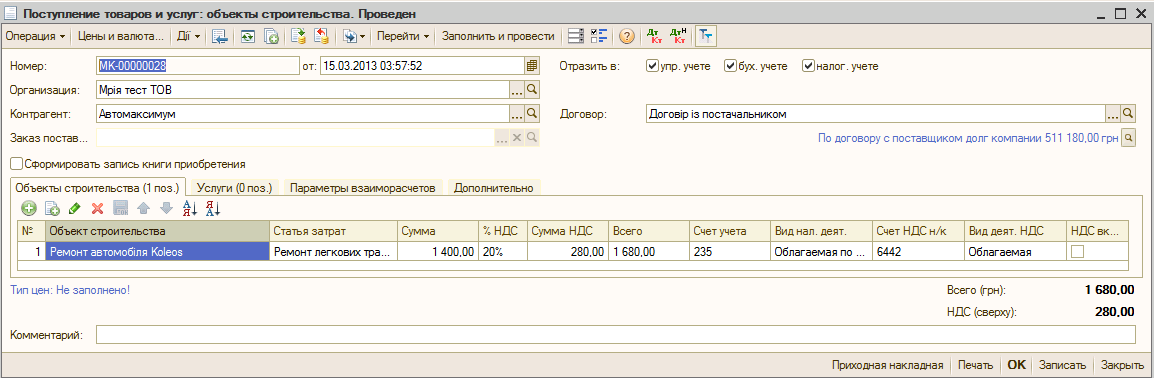The height and width of the screenshot is (378, 1154).
Task: Toggle the бух. учете checkbox
Action: pyautogui.click(x=730, y=66)
